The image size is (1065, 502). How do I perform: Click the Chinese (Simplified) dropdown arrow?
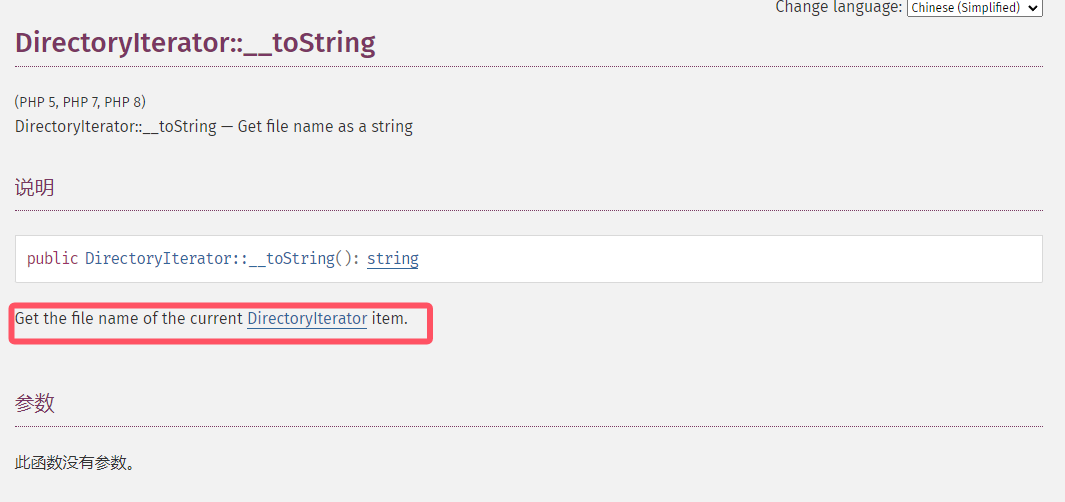click(x=1033, y=8)
